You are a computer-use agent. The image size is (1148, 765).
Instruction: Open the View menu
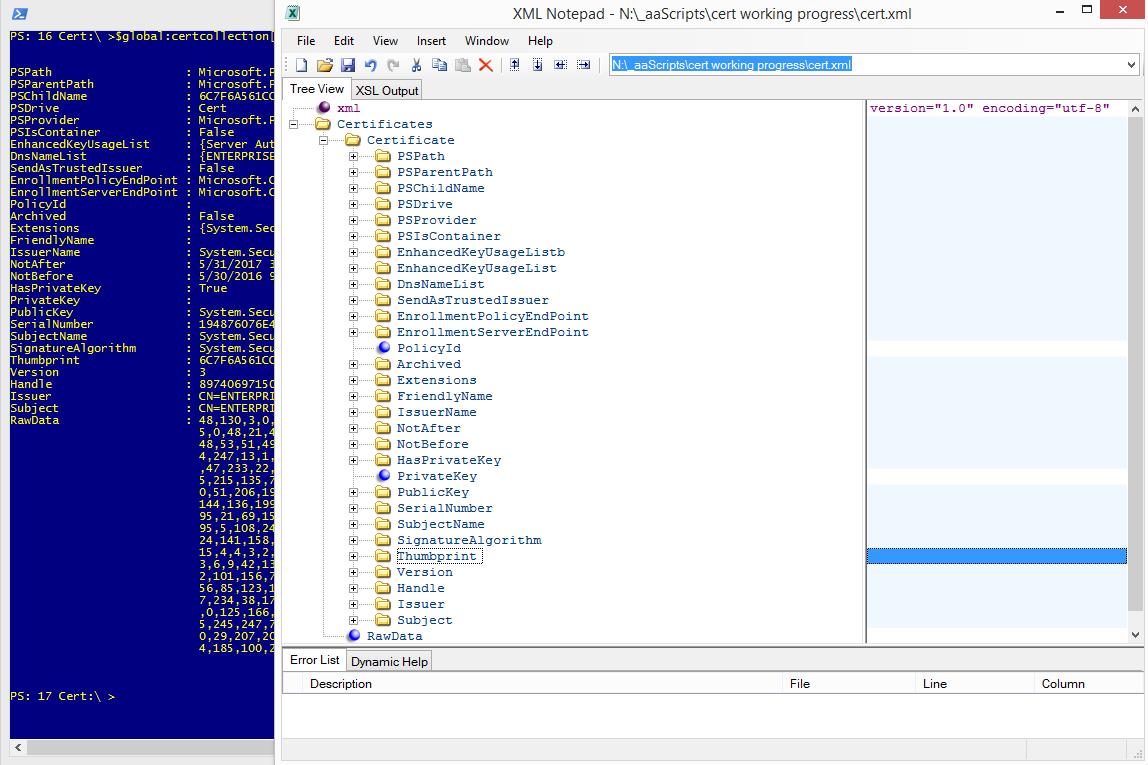pos(385,41)
